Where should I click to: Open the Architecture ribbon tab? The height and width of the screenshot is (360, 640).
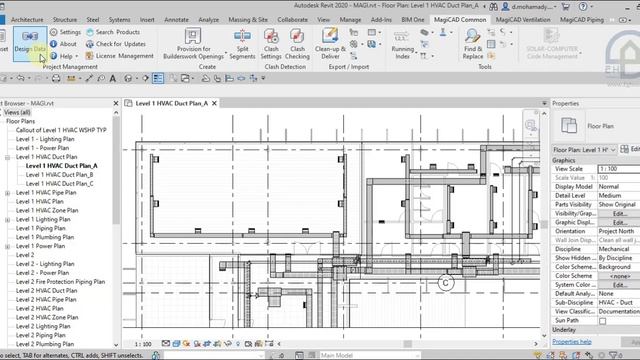point(27,20)
